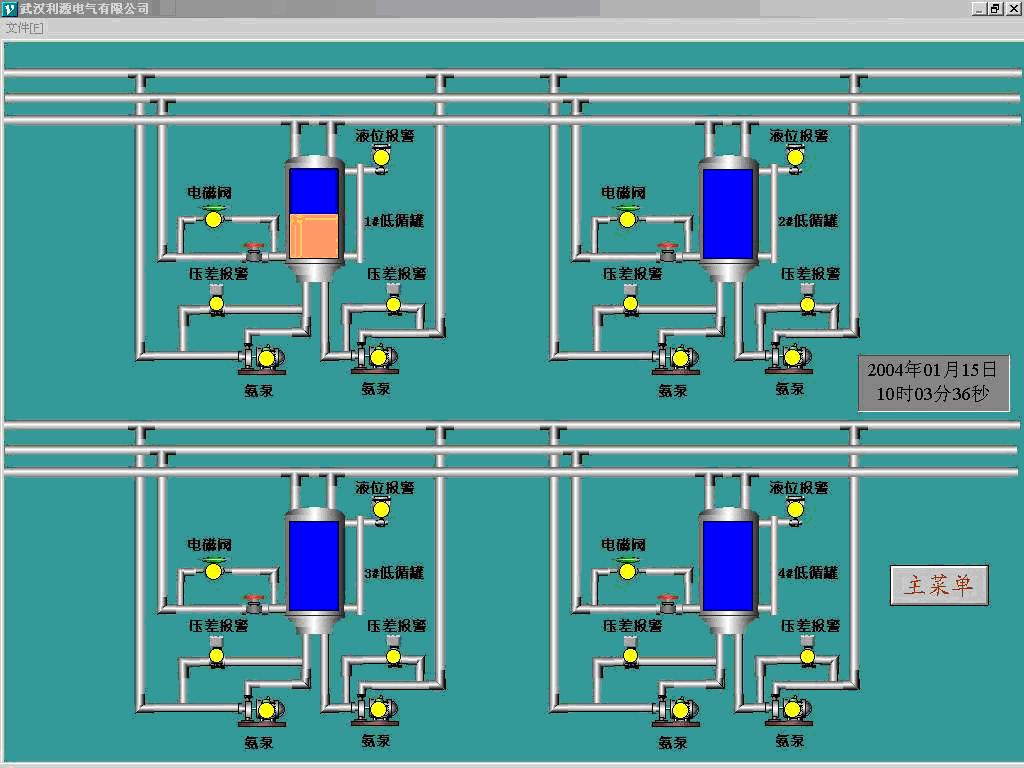Open the 文件[F] menu
The width and height of the screenshot is (1024, 768).
(24, 28)
